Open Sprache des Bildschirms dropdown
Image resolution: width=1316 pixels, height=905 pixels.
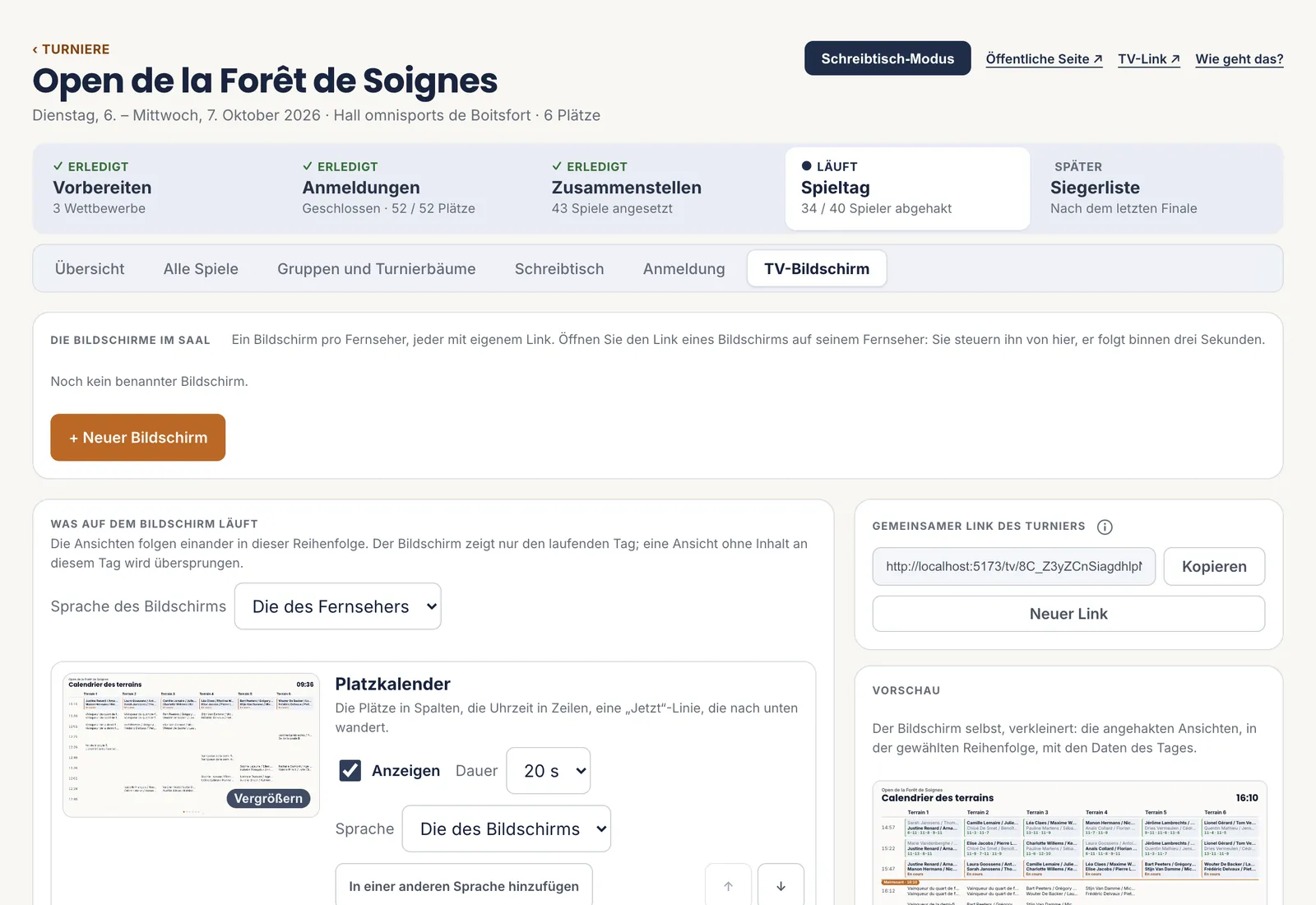tap(338, 606)
